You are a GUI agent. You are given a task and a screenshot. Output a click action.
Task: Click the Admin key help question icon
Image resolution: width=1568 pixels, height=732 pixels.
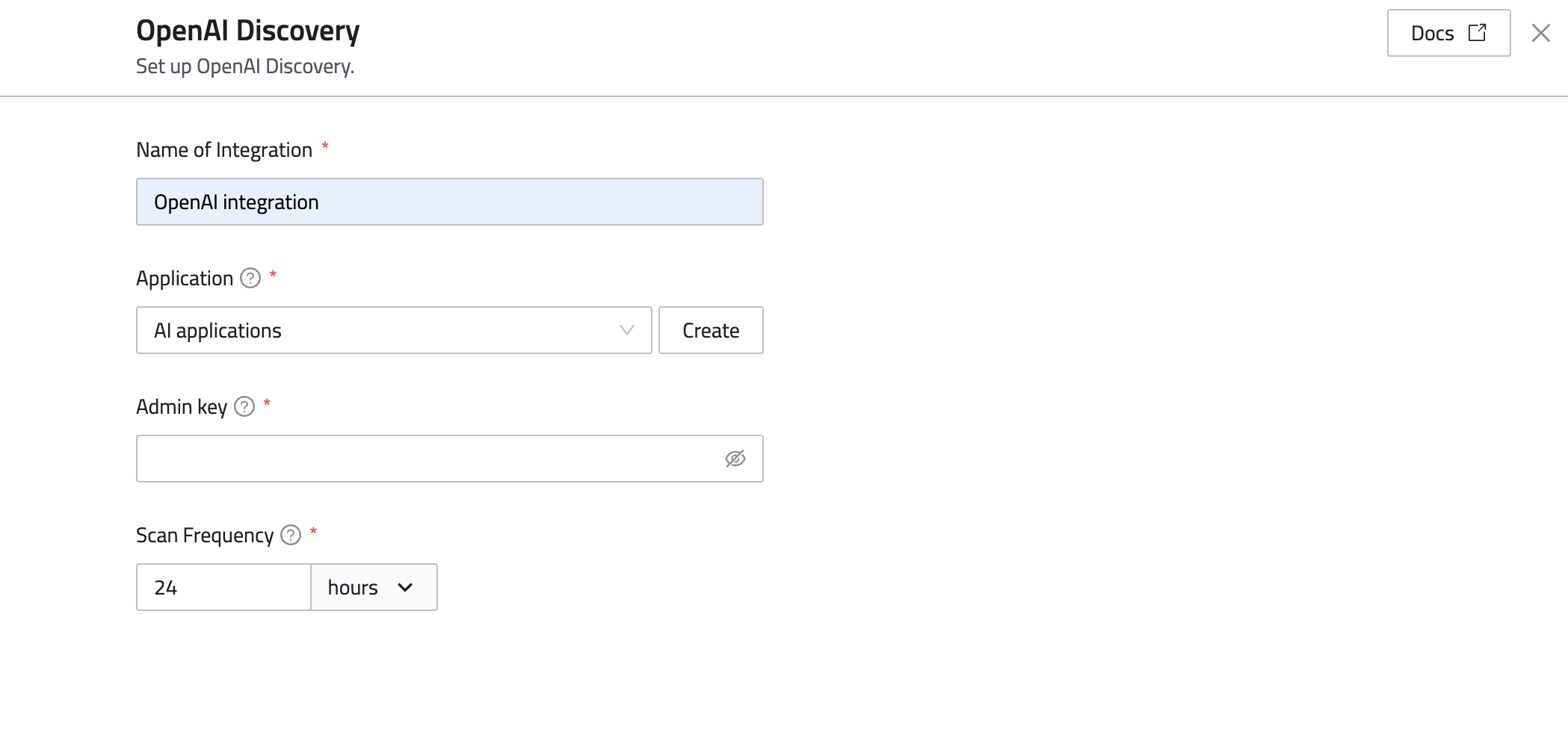[x=244, y=407]
